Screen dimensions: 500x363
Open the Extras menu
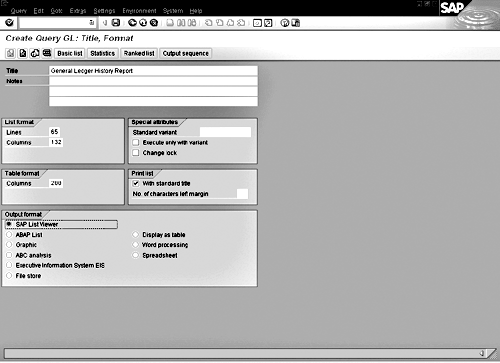[78, 11]
